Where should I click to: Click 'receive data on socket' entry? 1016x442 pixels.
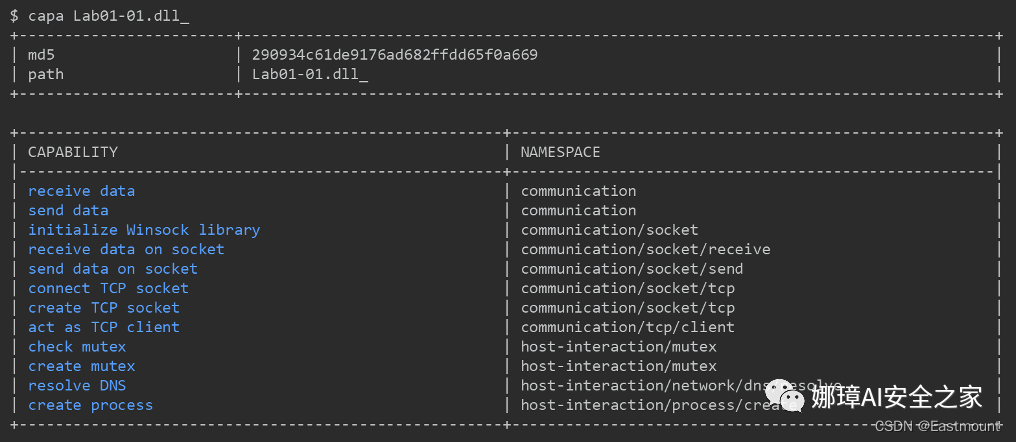[x=126, y=250]
